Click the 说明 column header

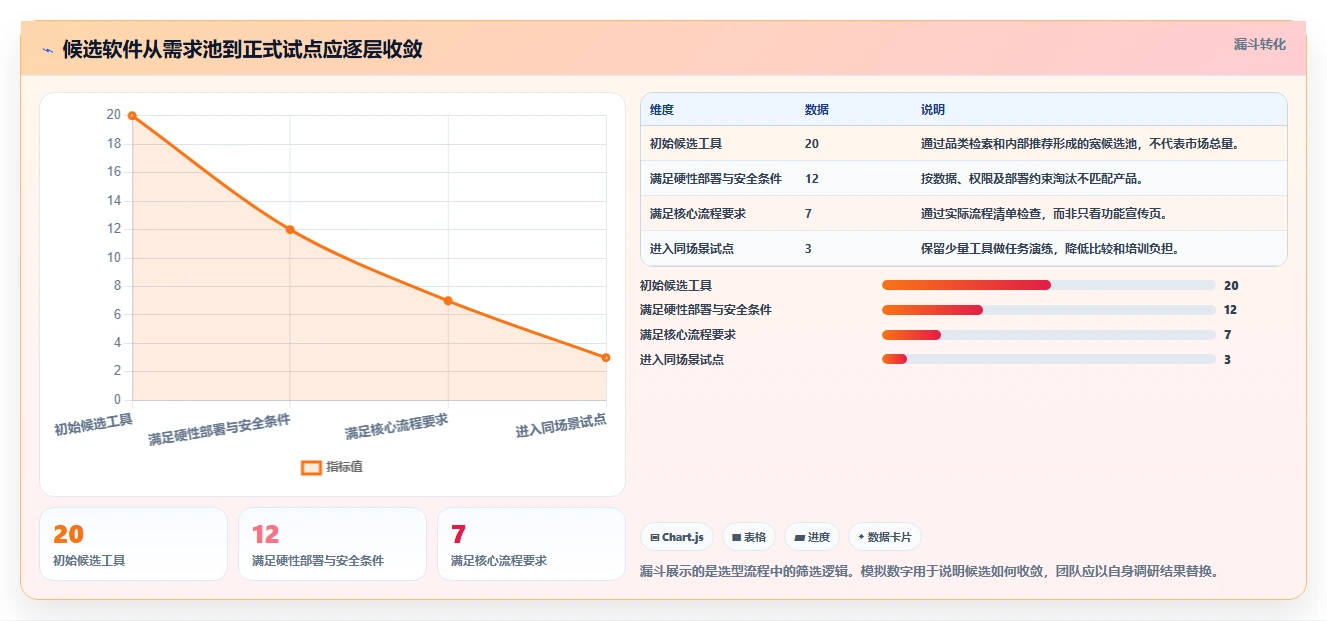pos(933,110)
